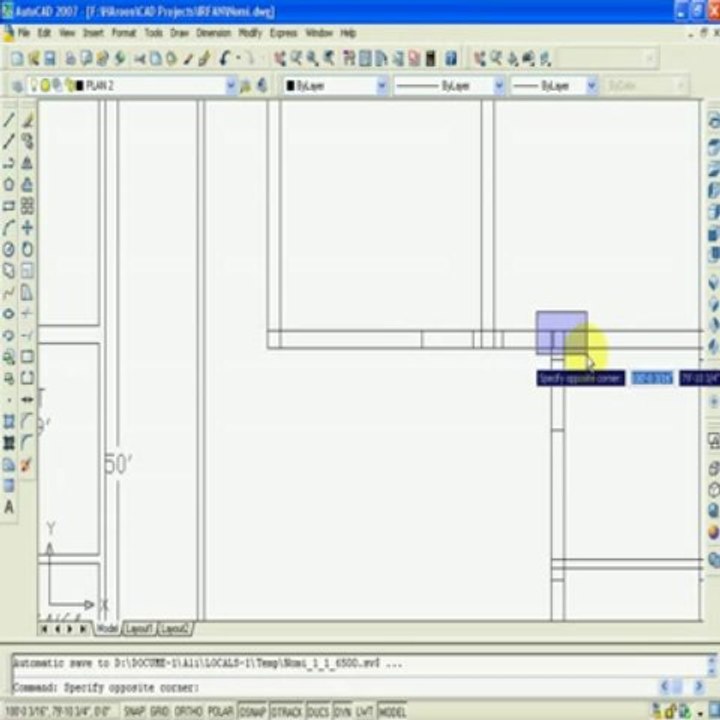The image size is (720, 720).
Task: Select the Rectangle draw tool
Action: pos(9,206)
